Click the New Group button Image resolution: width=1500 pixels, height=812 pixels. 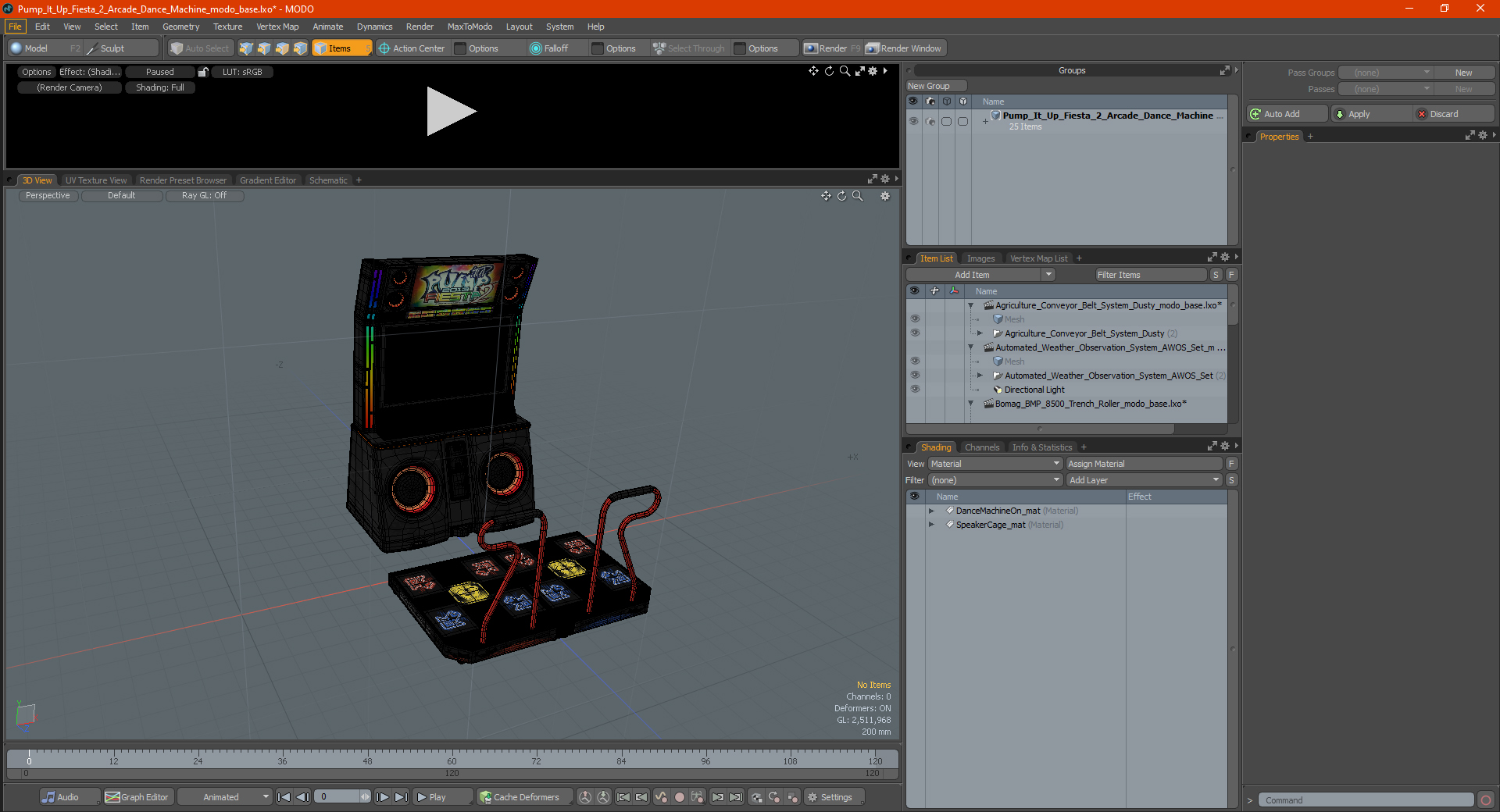pos(936,86)
